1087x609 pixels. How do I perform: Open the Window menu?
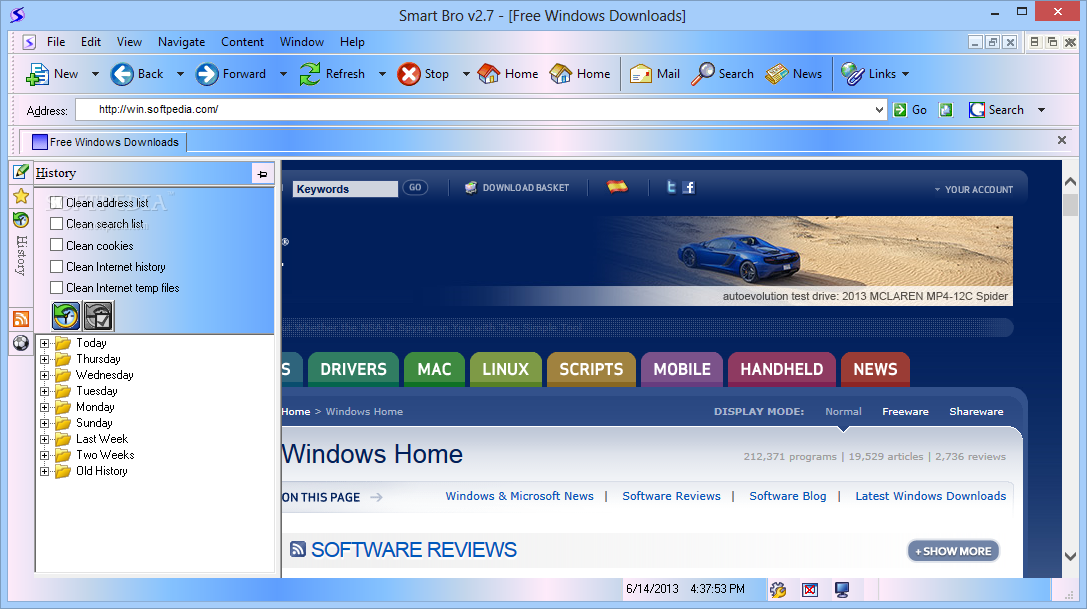(302, 42)
